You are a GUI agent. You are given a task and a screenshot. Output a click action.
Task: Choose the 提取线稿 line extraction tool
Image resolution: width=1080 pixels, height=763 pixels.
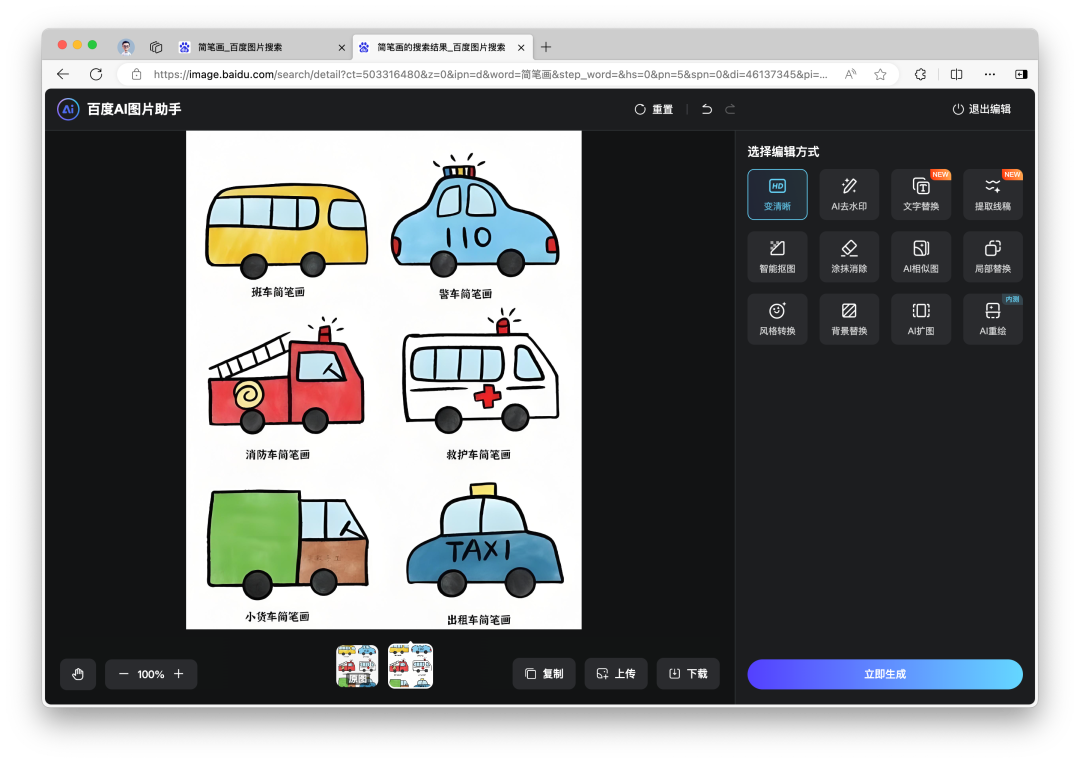pos(993,194)
